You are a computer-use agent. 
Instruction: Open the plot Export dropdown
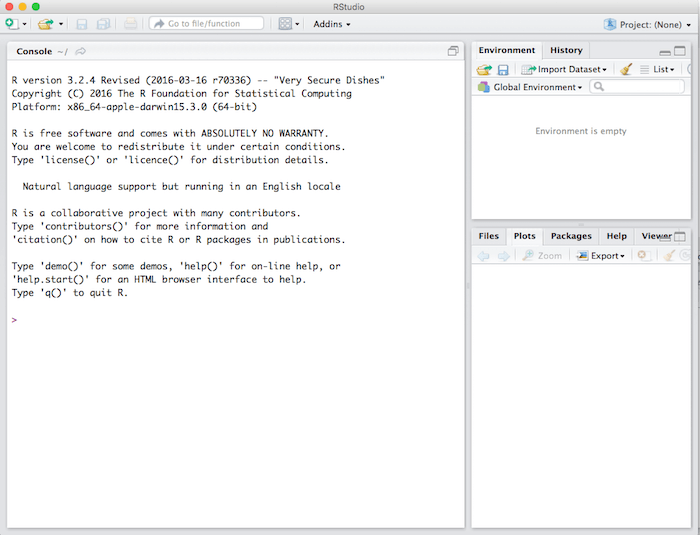tap(600, 255)
